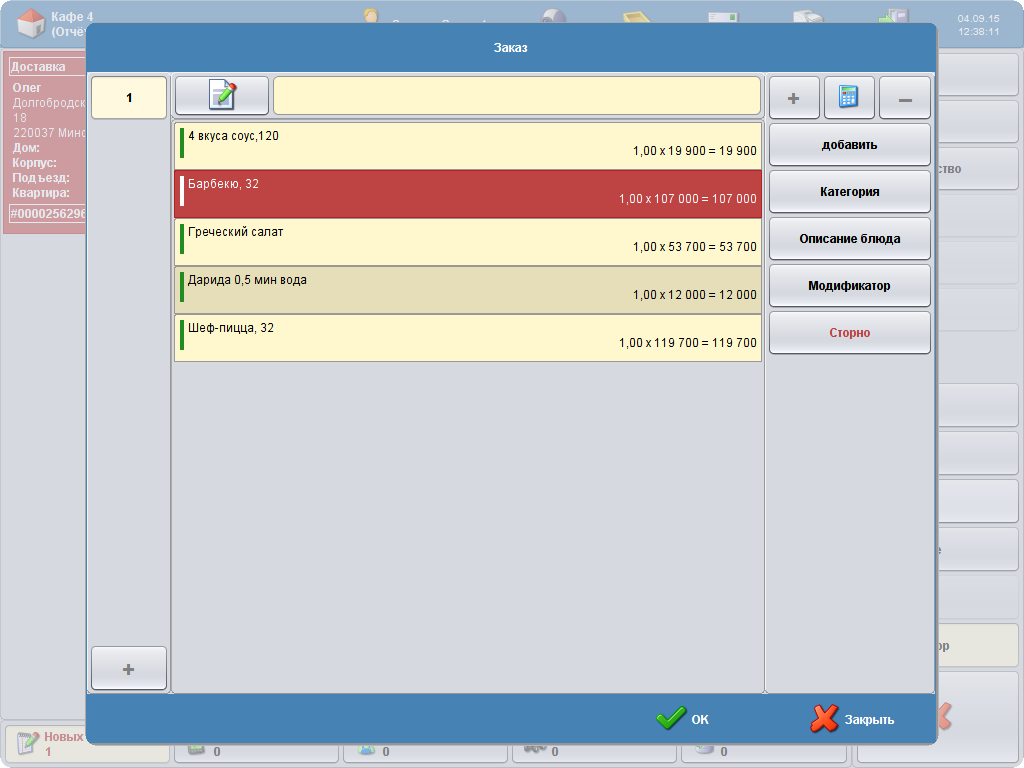Add a new guest with bottom-left plus
The height and width of the screenshot is (768, 1024).
point(129,668)
